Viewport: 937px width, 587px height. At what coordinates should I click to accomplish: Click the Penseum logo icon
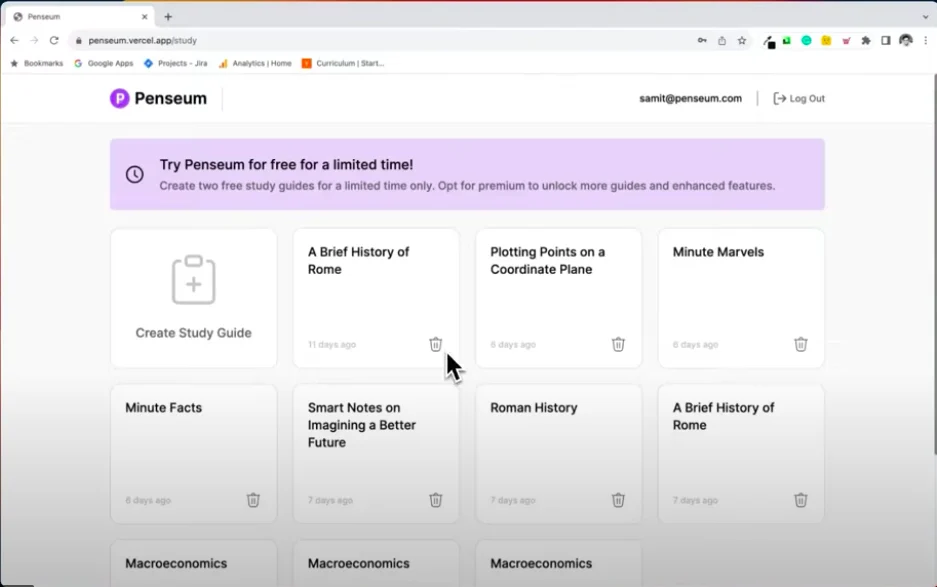(120, 98)
